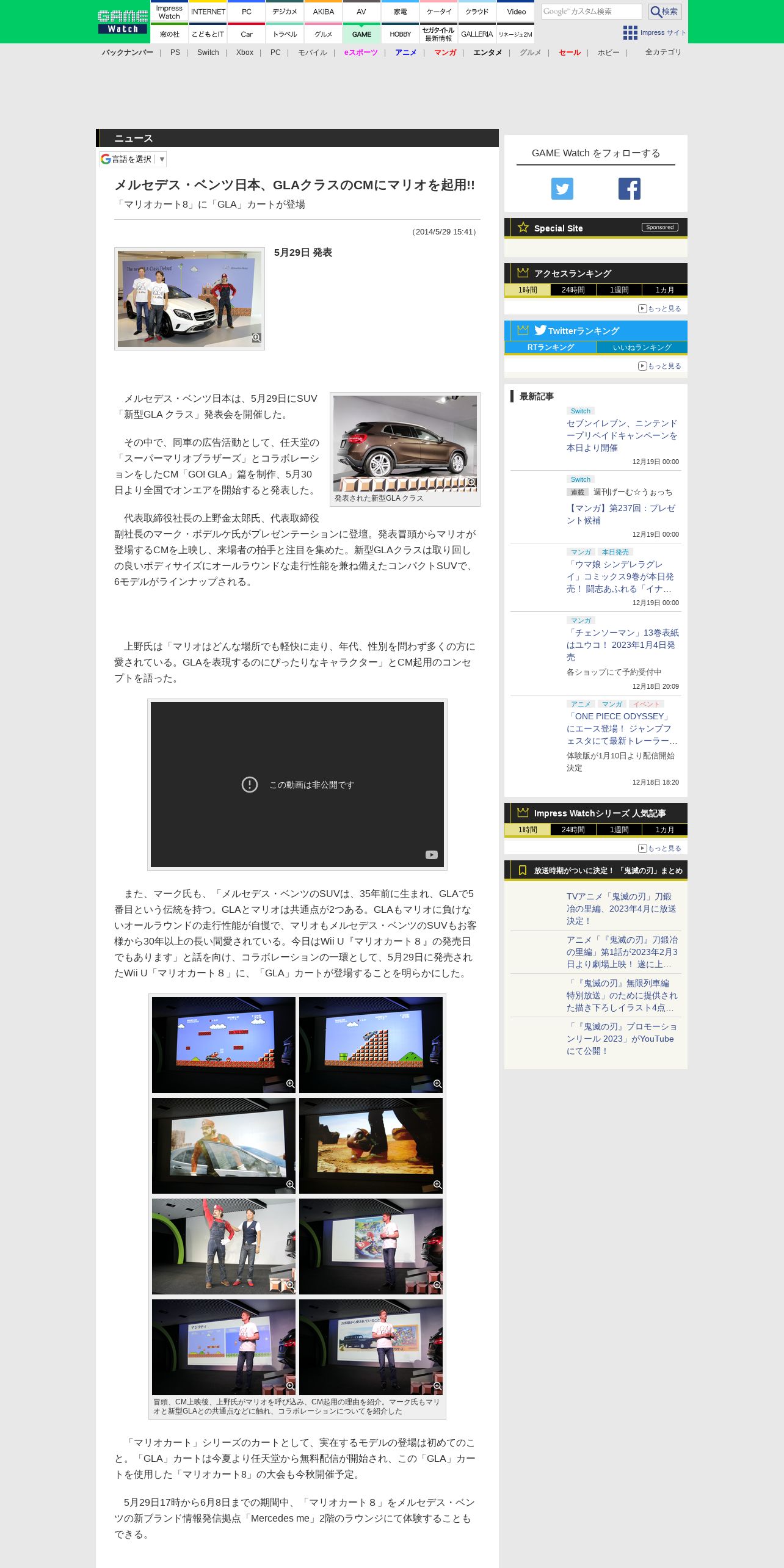
Task: Open the ONE PIECE ODYSSEY article
Action: (622, 728)
